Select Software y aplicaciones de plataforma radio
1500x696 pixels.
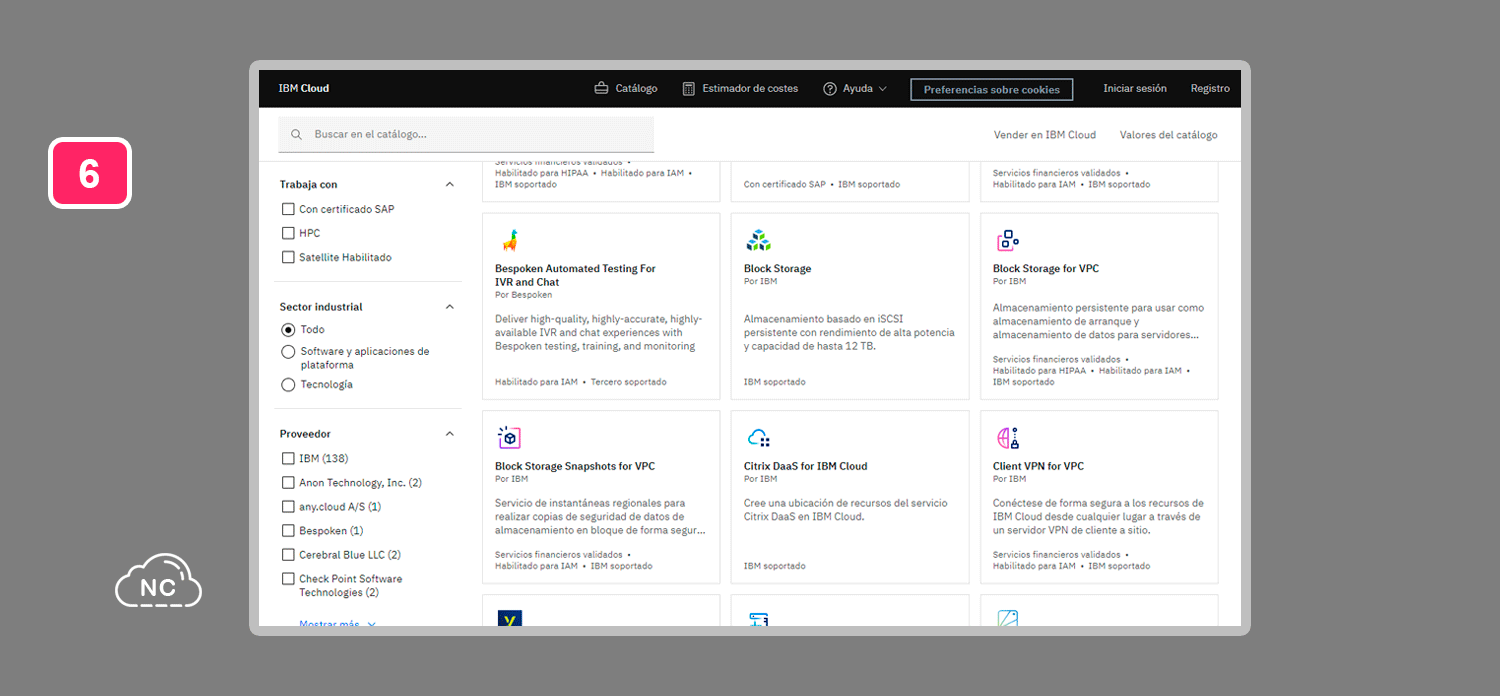tap(288, 352)
